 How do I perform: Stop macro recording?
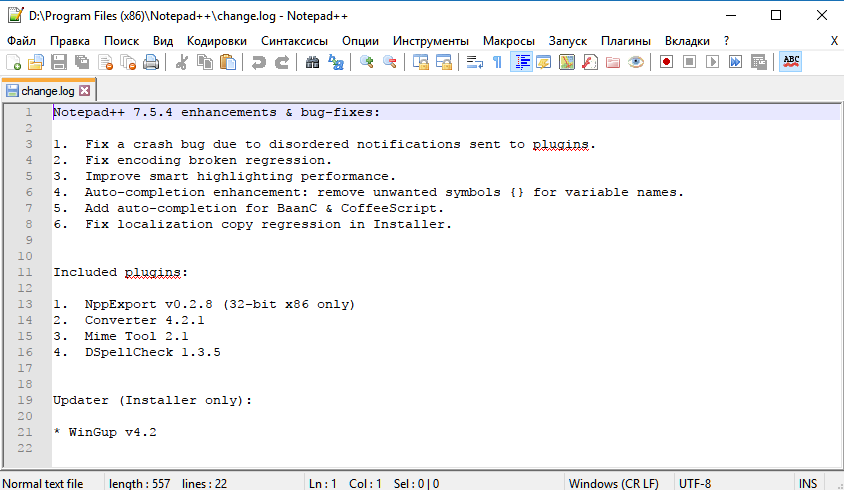click(x=690, y=62)
